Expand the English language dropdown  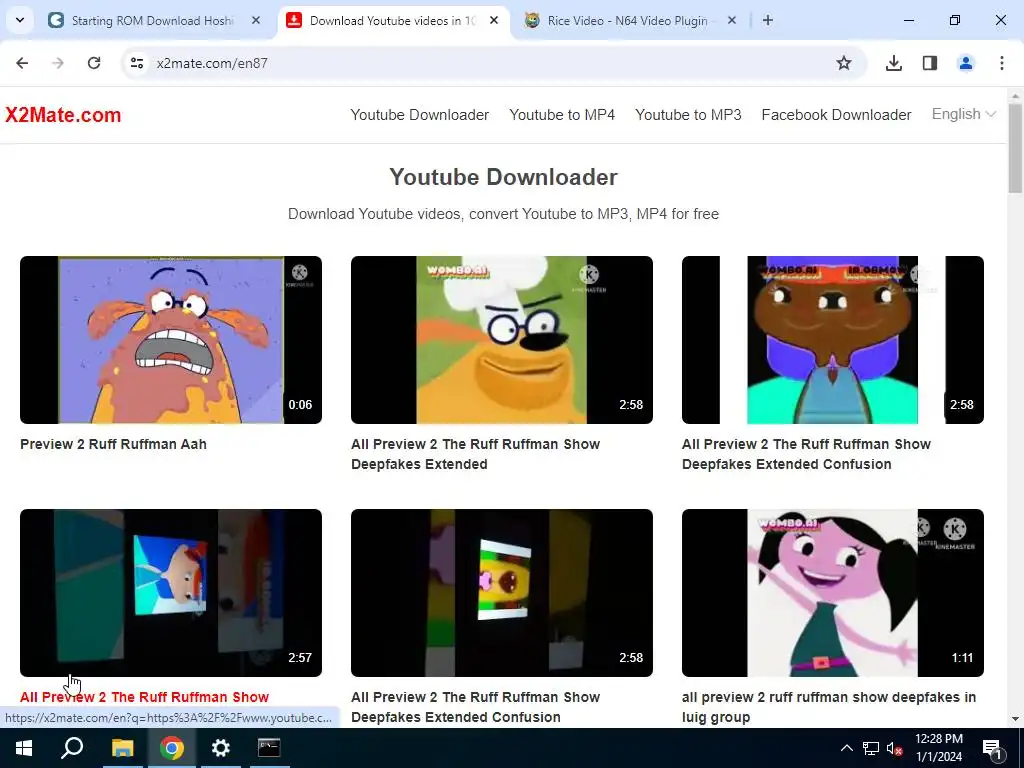click(x=963, y=114)
